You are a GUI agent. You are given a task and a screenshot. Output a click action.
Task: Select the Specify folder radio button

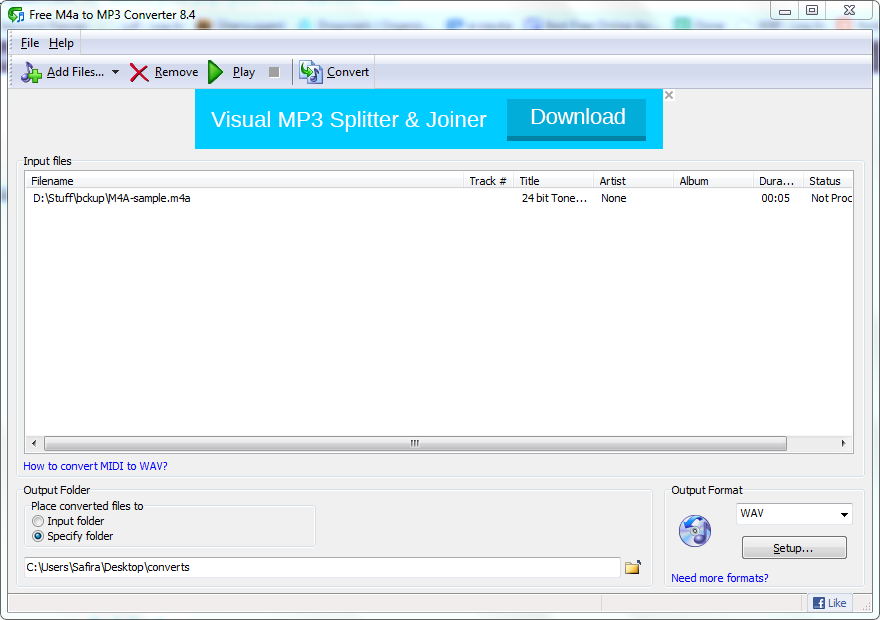tap(38, 536)
